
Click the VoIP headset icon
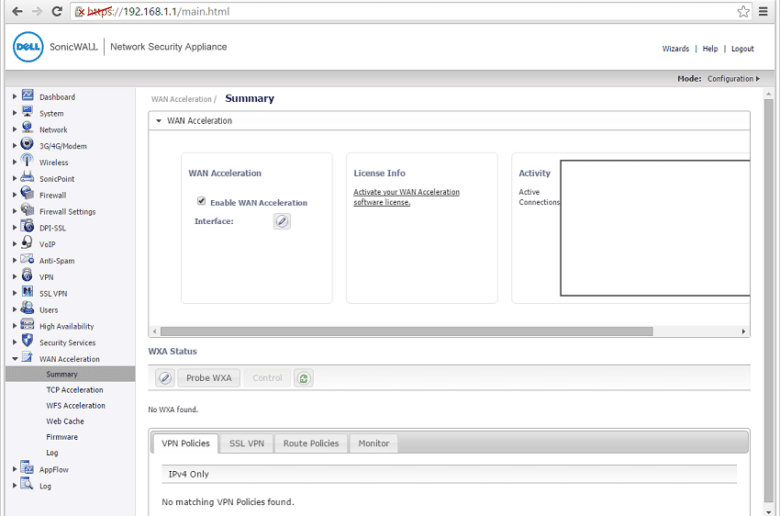click(27, 243)
